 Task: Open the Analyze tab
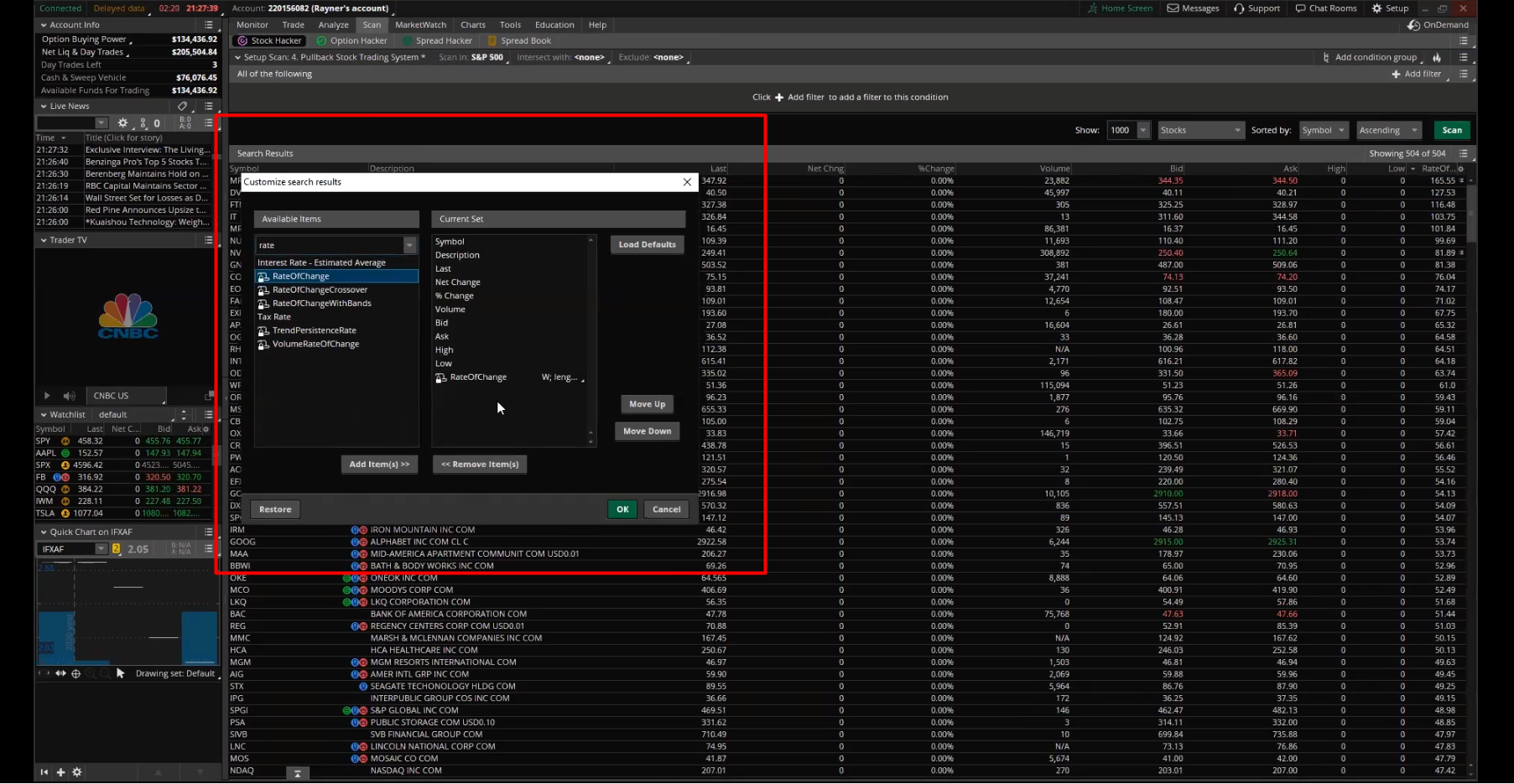pyautogui.click(x=333, y=25)
